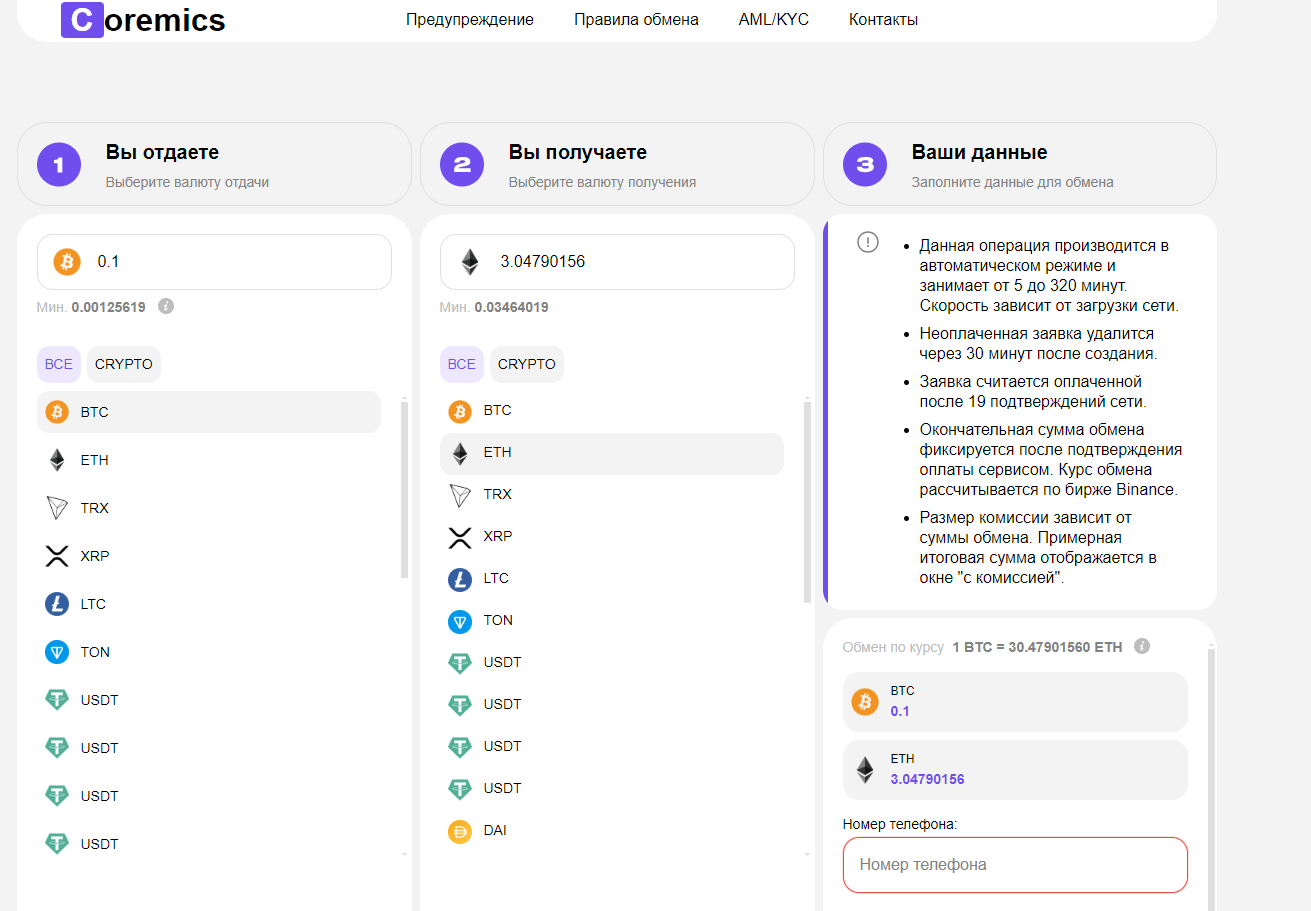1311x911 pixels.
Task: Switch to CRYPTO filter in give column
Action: point(124,364)
